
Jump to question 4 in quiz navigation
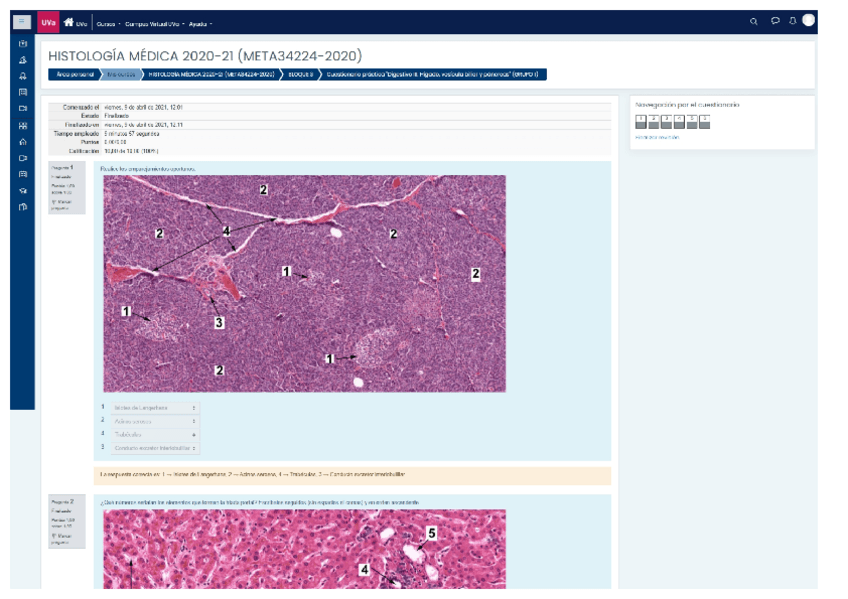tap(679, 122)
